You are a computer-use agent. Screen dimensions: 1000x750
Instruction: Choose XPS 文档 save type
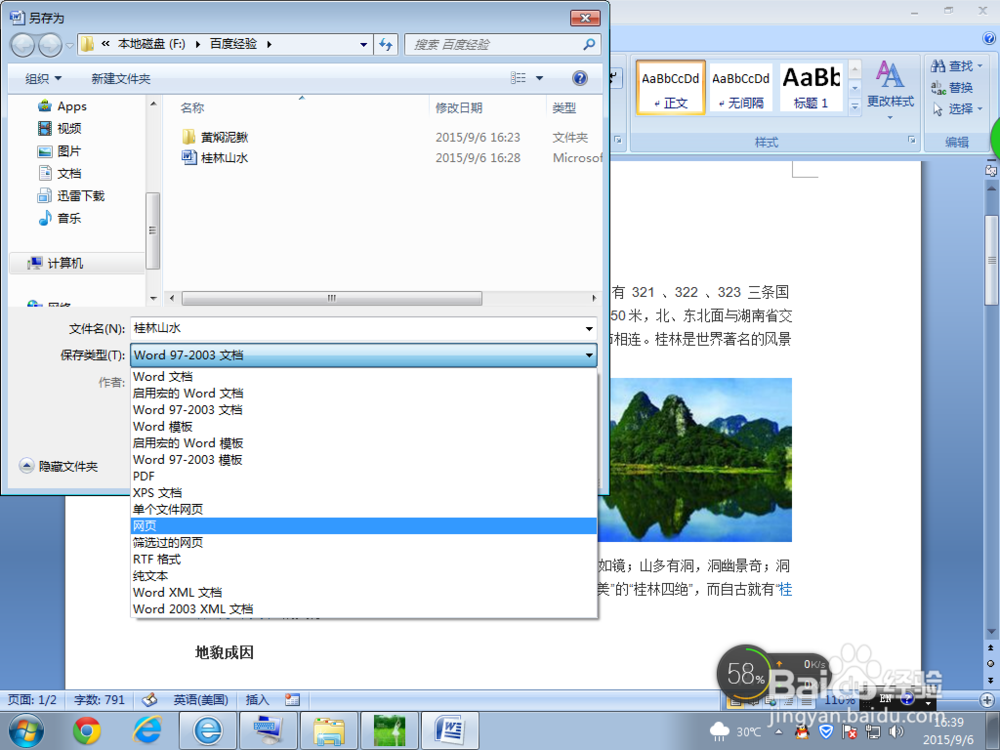[364, 492]
